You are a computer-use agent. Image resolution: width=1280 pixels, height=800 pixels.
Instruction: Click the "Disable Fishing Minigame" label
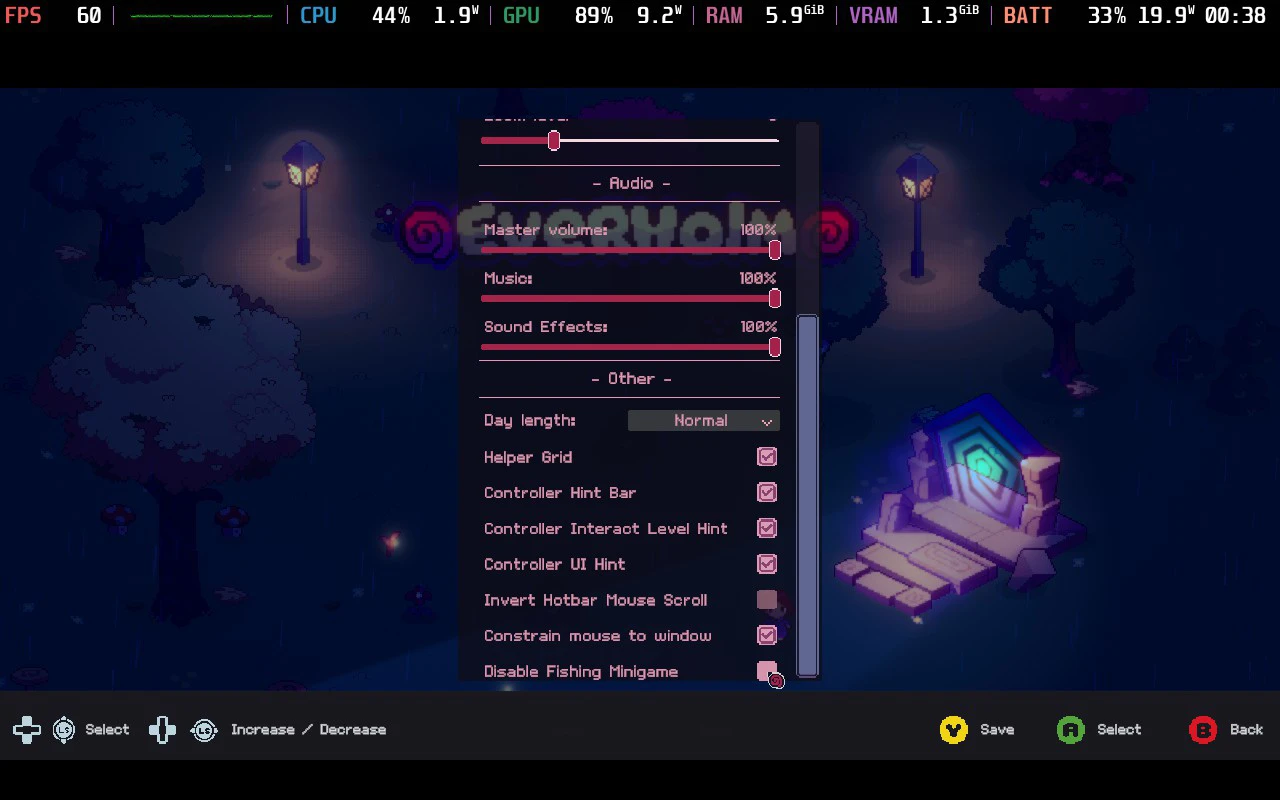[x=581, y=672]
